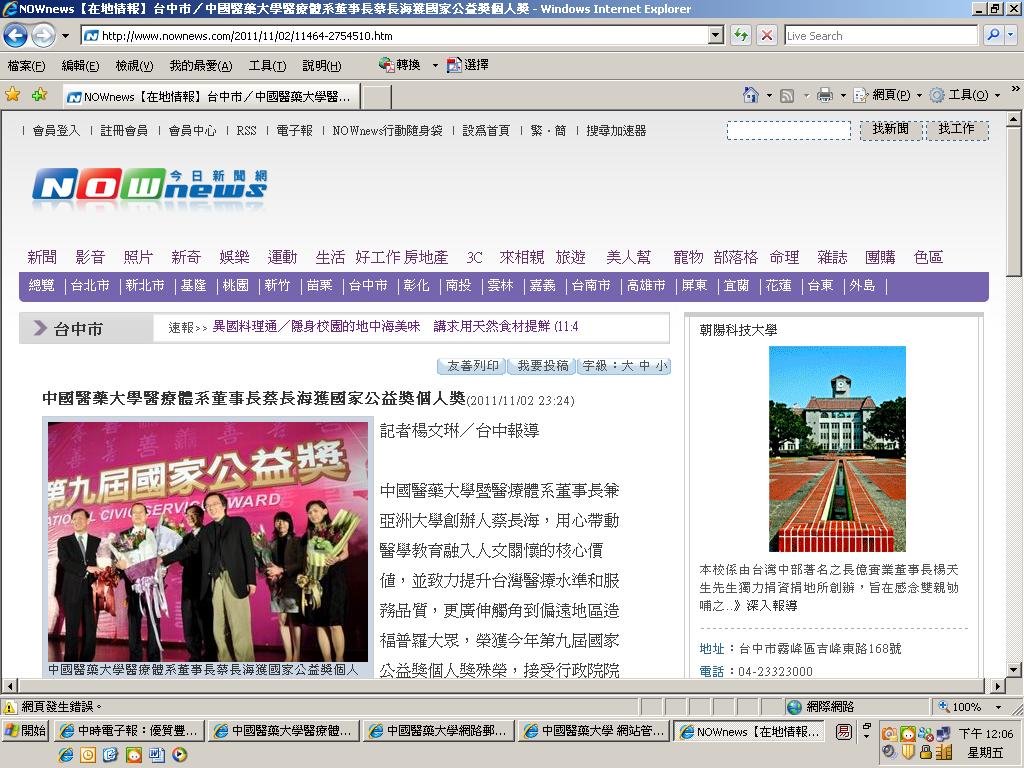Open the 編輯(E) menu
Screen dimensions: 1024x768
click(x=80, y=65)
